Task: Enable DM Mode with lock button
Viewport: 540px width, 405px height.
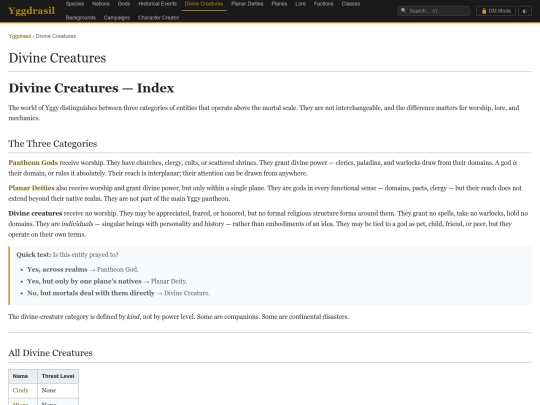Action: [x=496, y=11]
